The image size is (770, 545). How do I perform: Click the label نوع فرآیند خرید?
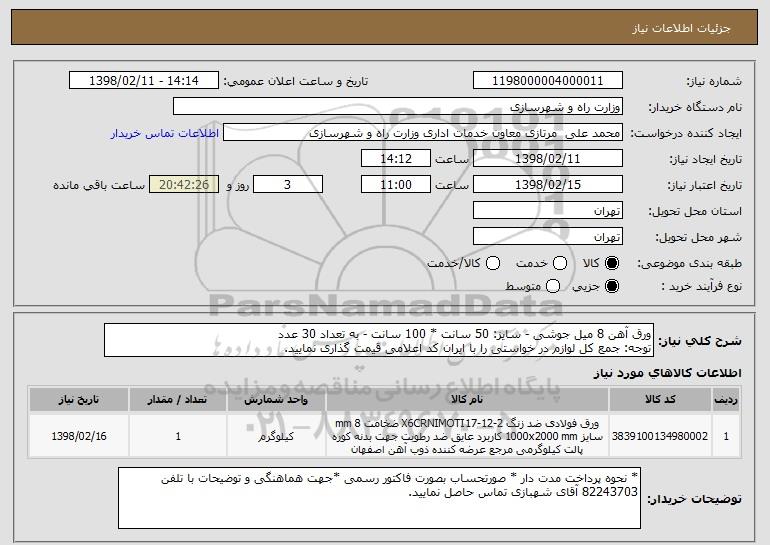coord(702,287)
